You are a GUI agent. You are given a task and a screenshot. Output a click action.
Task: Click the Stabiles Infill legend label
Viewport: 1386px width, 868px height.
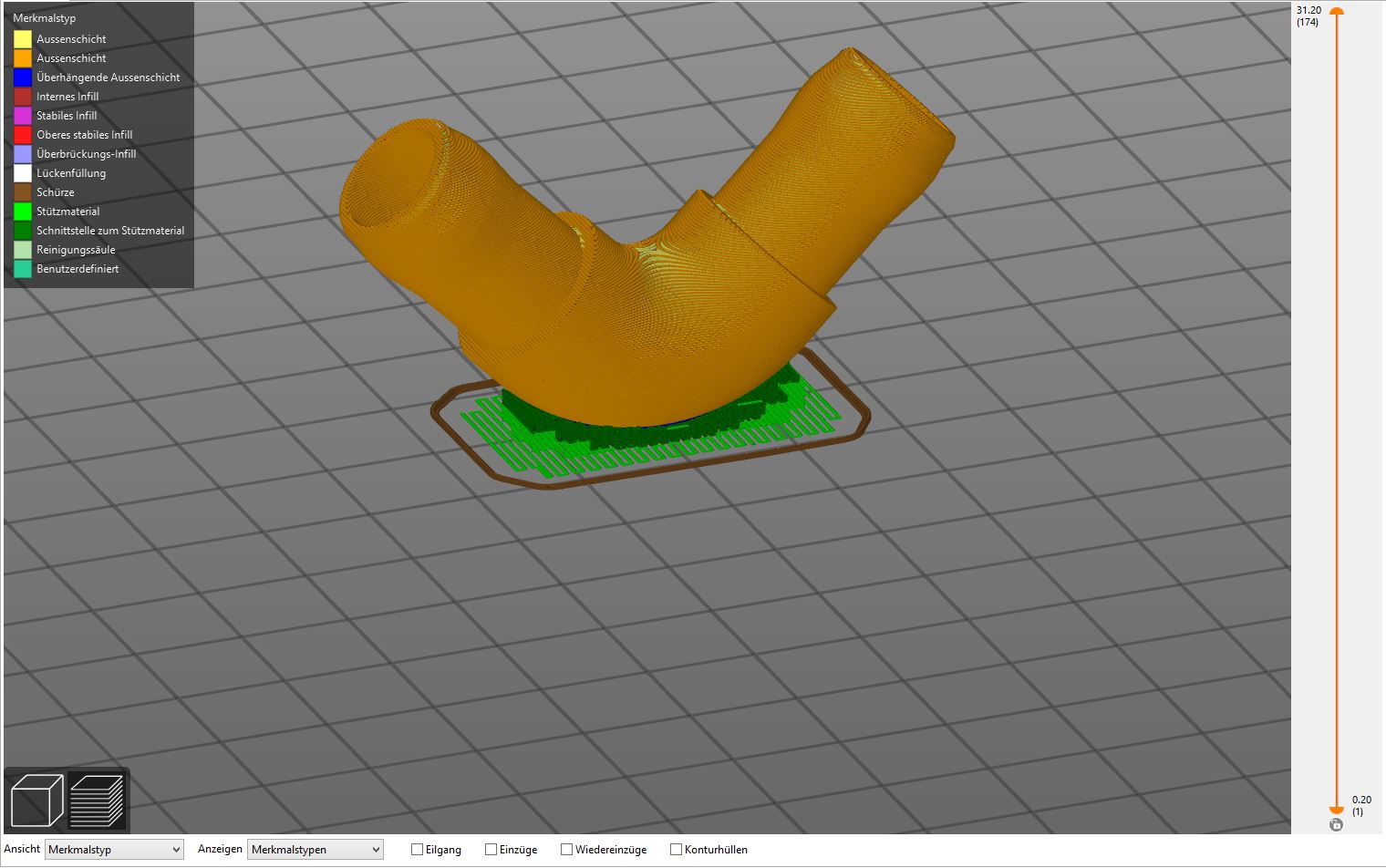pos(67,116)
